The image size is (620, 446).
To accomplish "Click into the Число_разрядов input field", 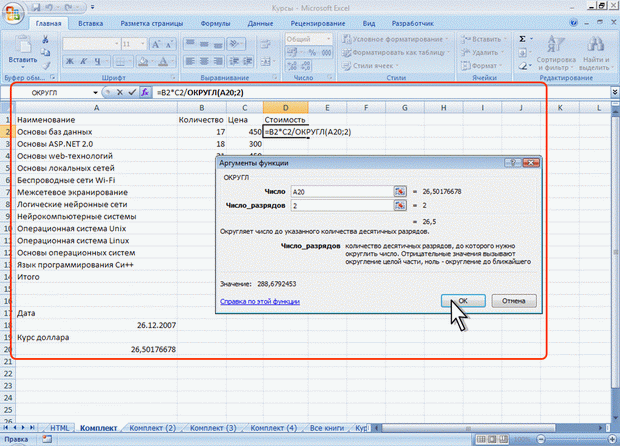I will [x=340, y=205].
